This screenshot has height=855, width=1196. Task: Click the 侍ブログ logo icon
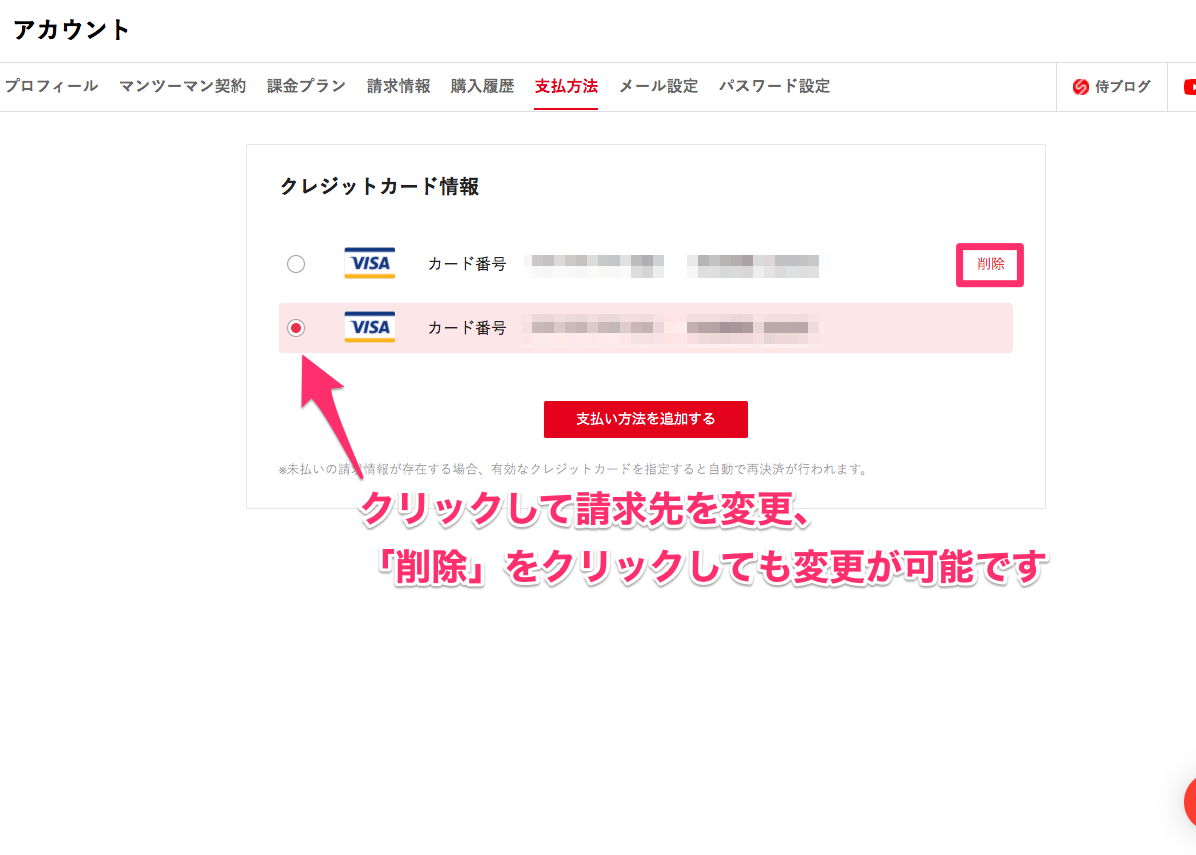point(1080,87)
